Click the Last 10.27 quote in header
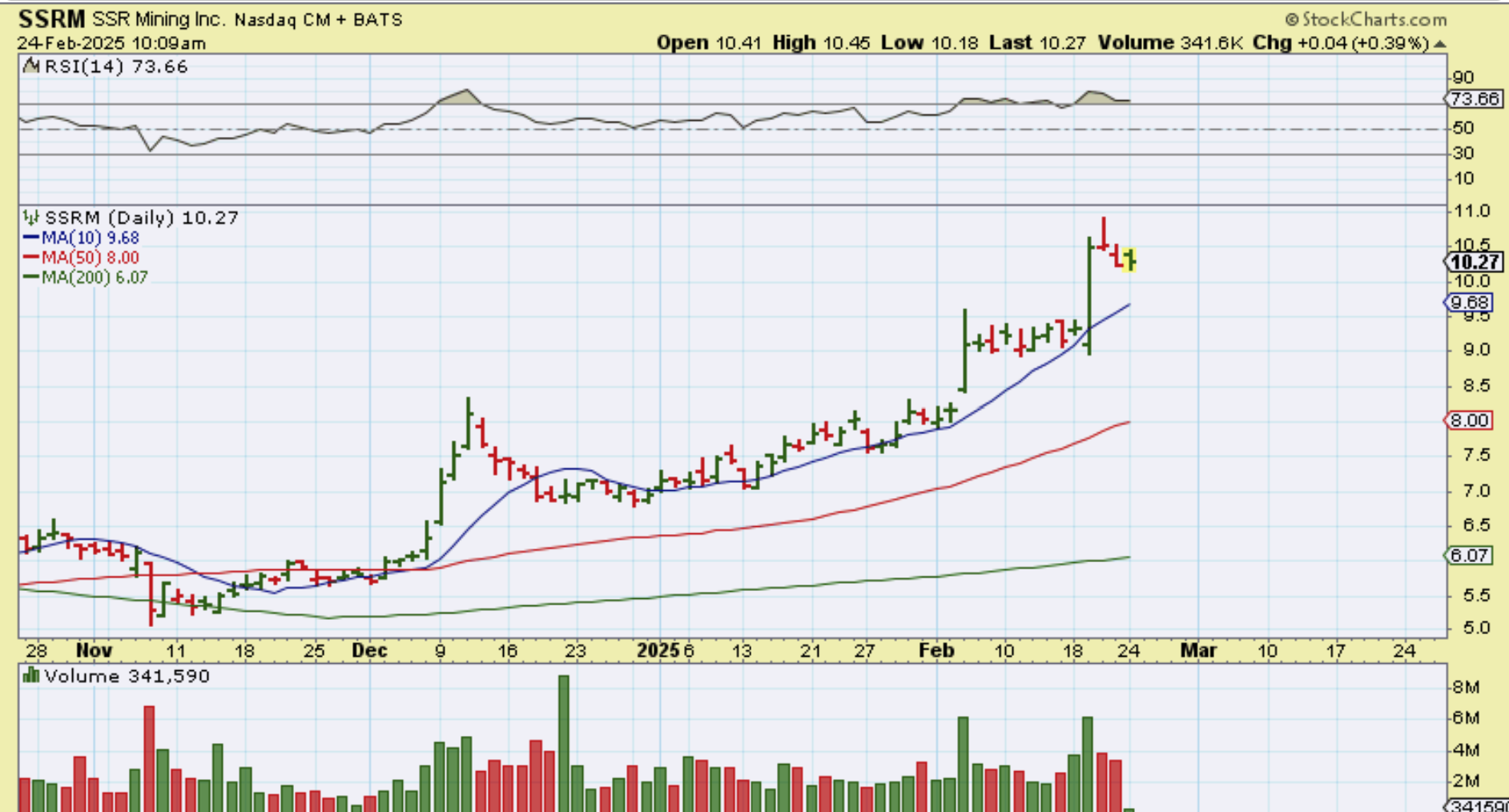1509x812 pixels. [1037, 43]
